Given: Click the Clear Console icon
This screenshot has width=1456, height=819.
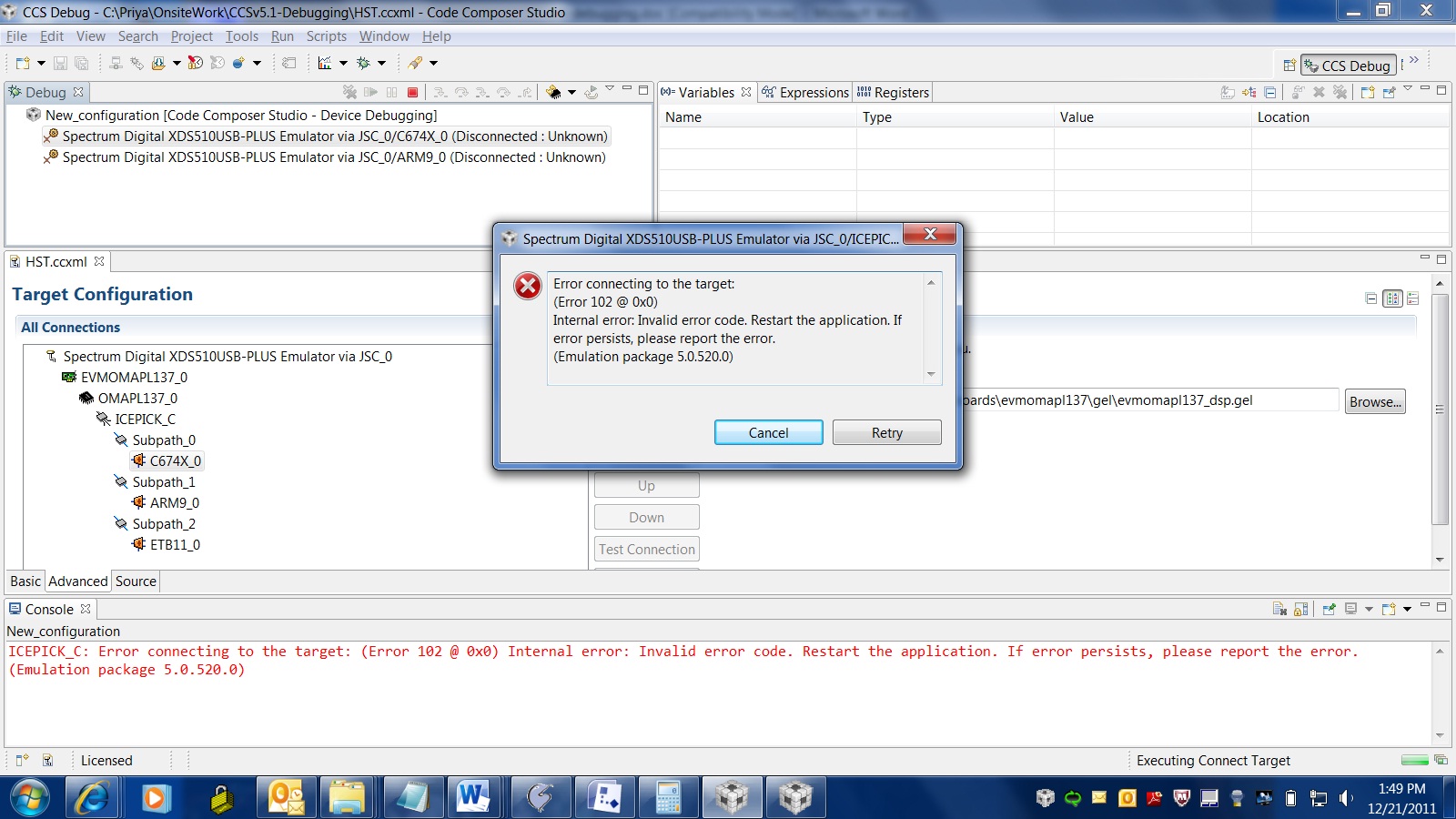Looking at the screenshot, I should (x=1279, y=609).
